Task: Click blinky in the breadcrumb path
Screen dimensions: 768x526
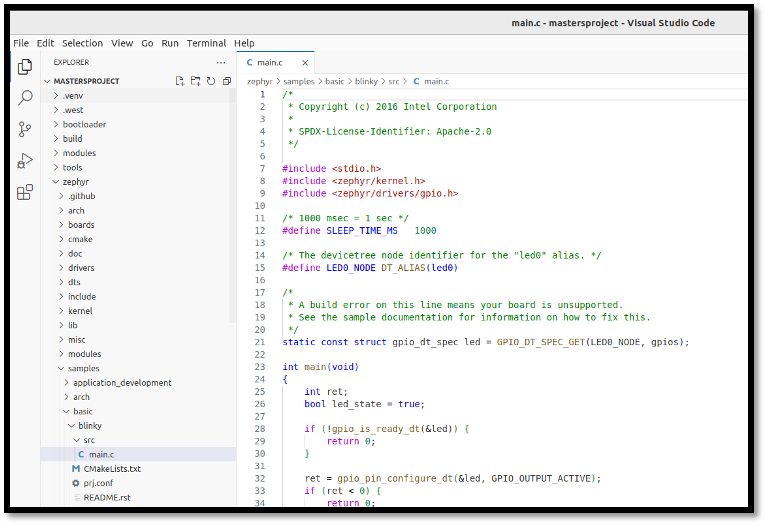Action: coord(366,81)
